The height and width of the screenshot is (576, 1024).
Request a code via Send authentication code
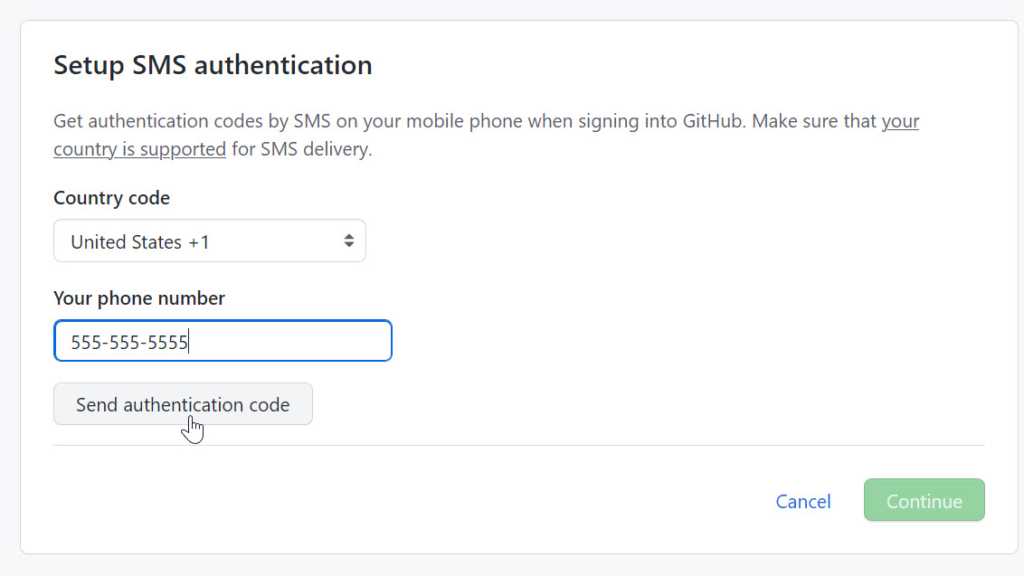[x=183, y=404]
